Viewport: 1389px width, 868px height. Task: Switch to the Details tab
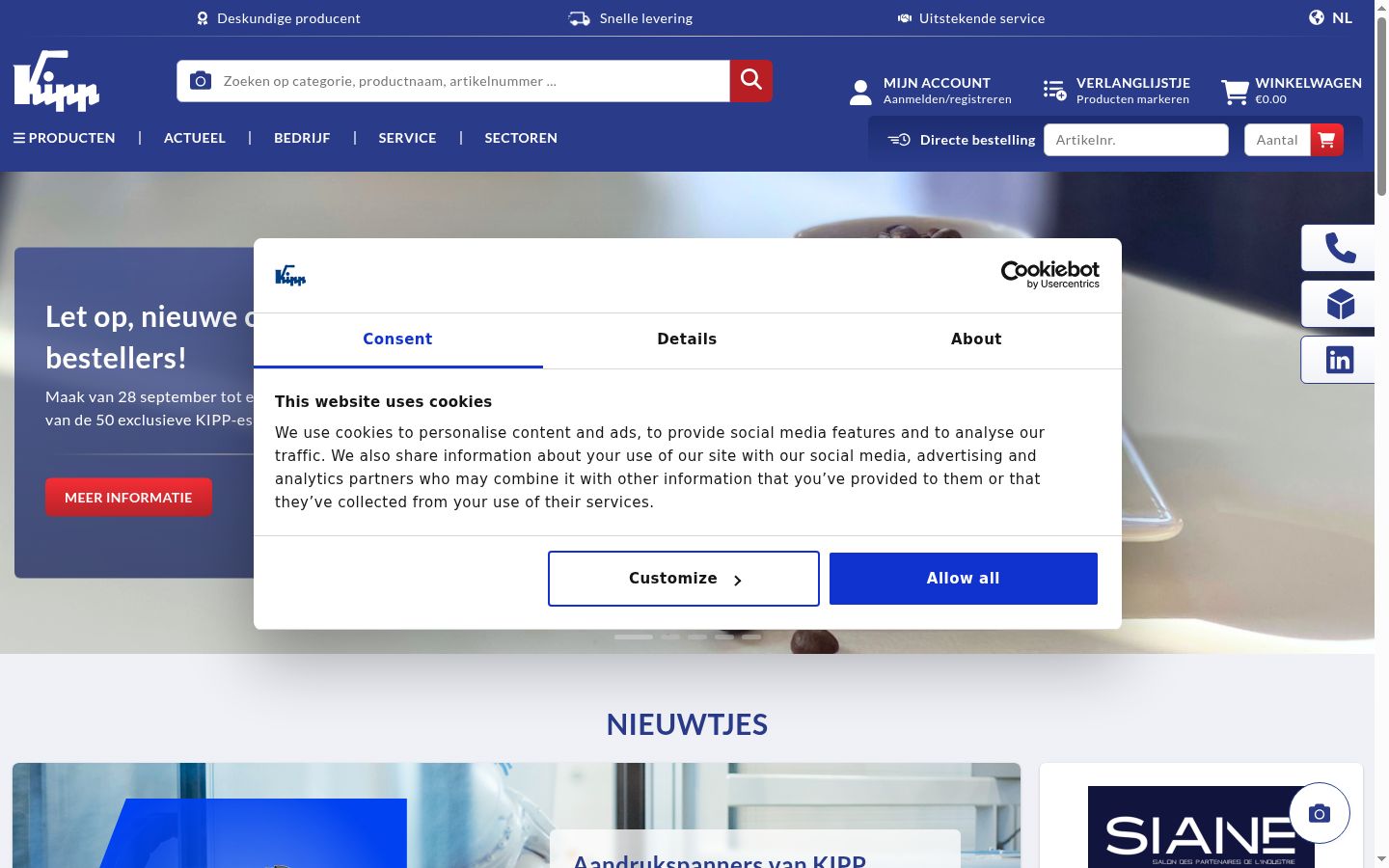coord(687,339)
